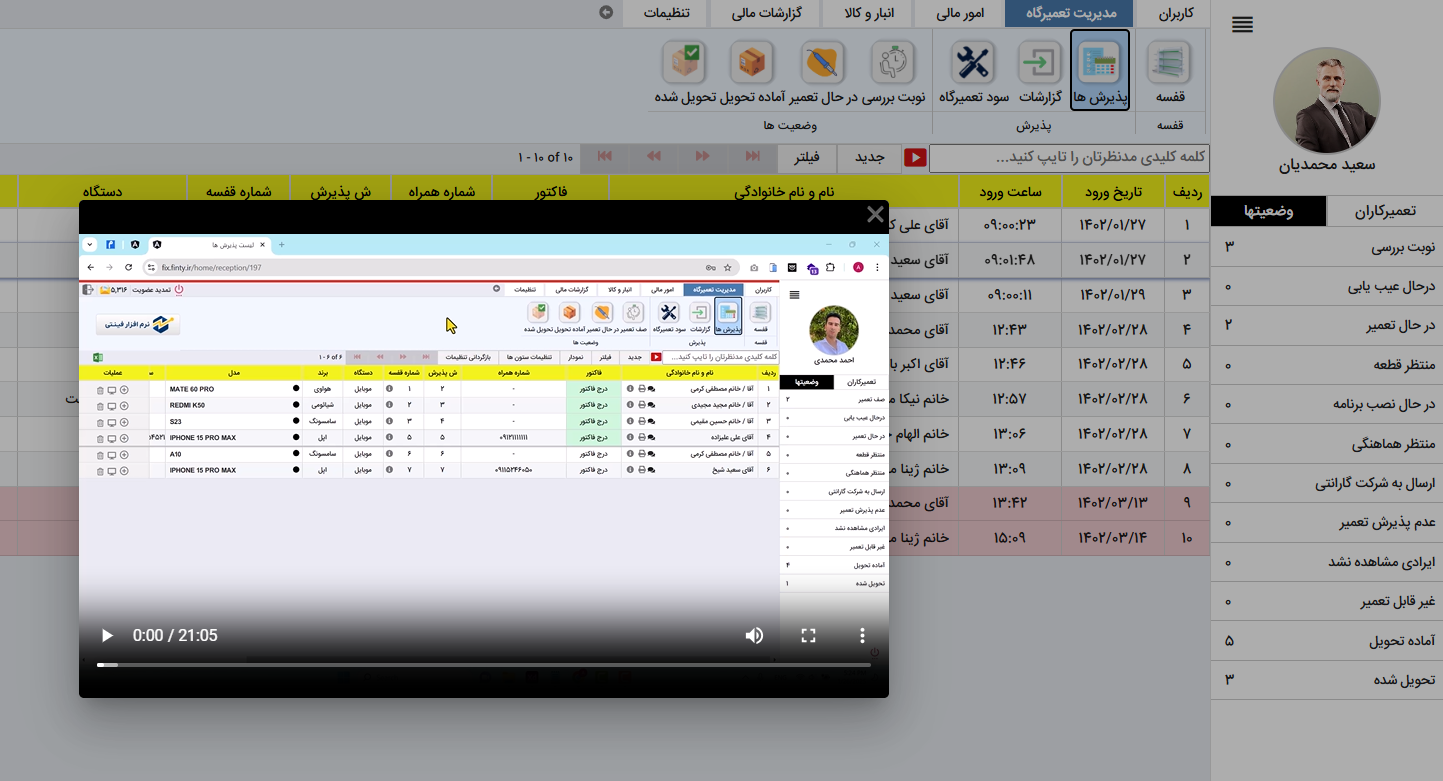Click entry time ۱۳:۴۲ in row ۹
Viewport: 1443px width, 781px height.
point(1012,502)
